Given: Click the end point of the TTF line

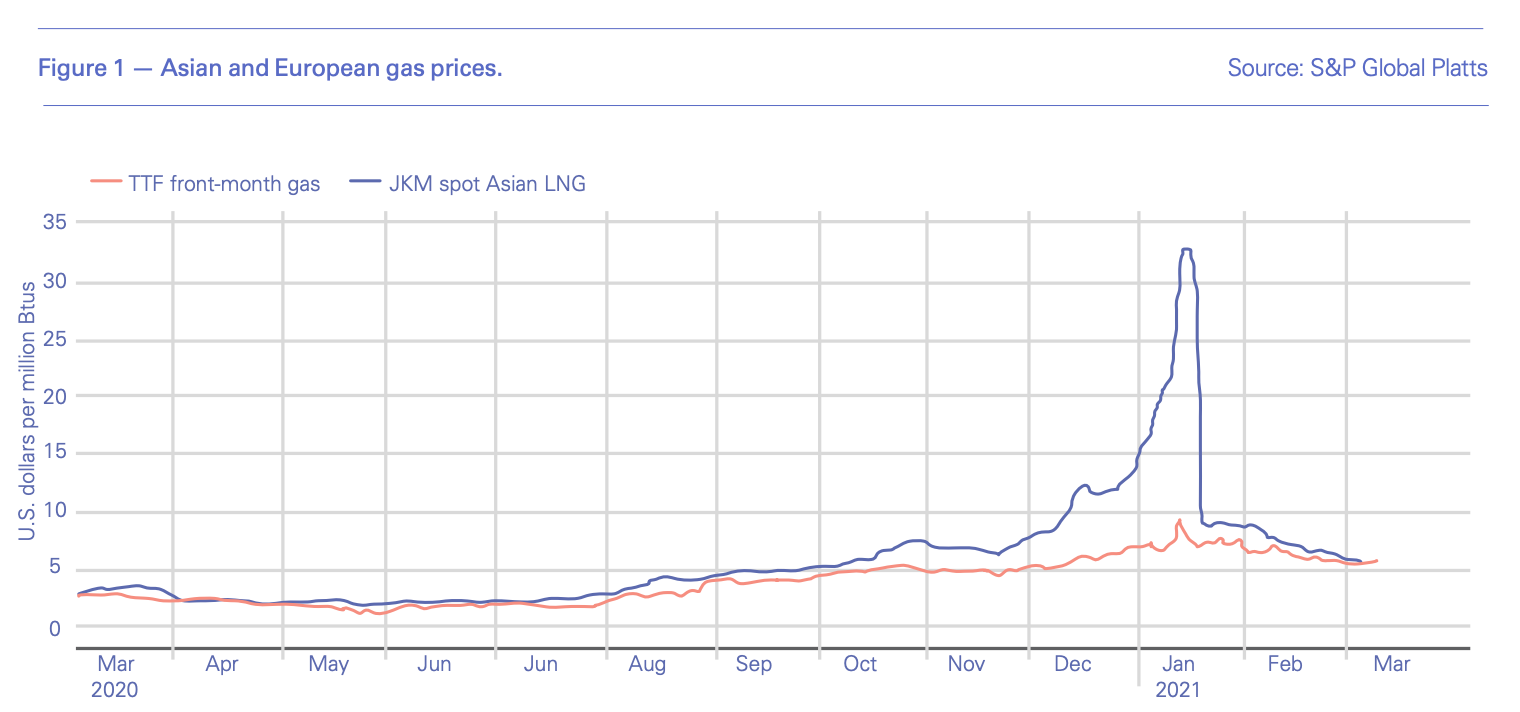Looking at the screenshot, I should coord(1377,560).
